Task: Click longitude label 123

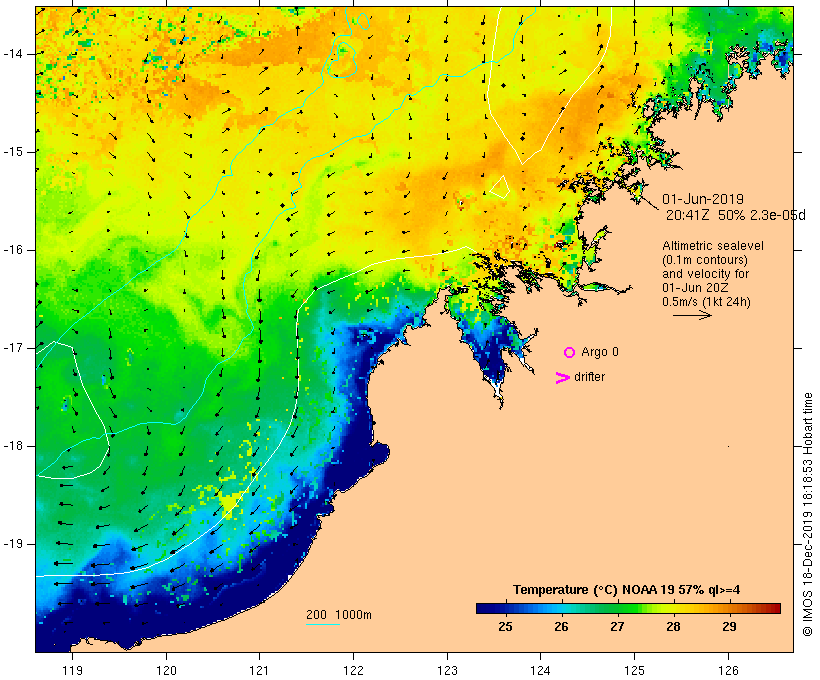Action: click(x=447, y=671)
